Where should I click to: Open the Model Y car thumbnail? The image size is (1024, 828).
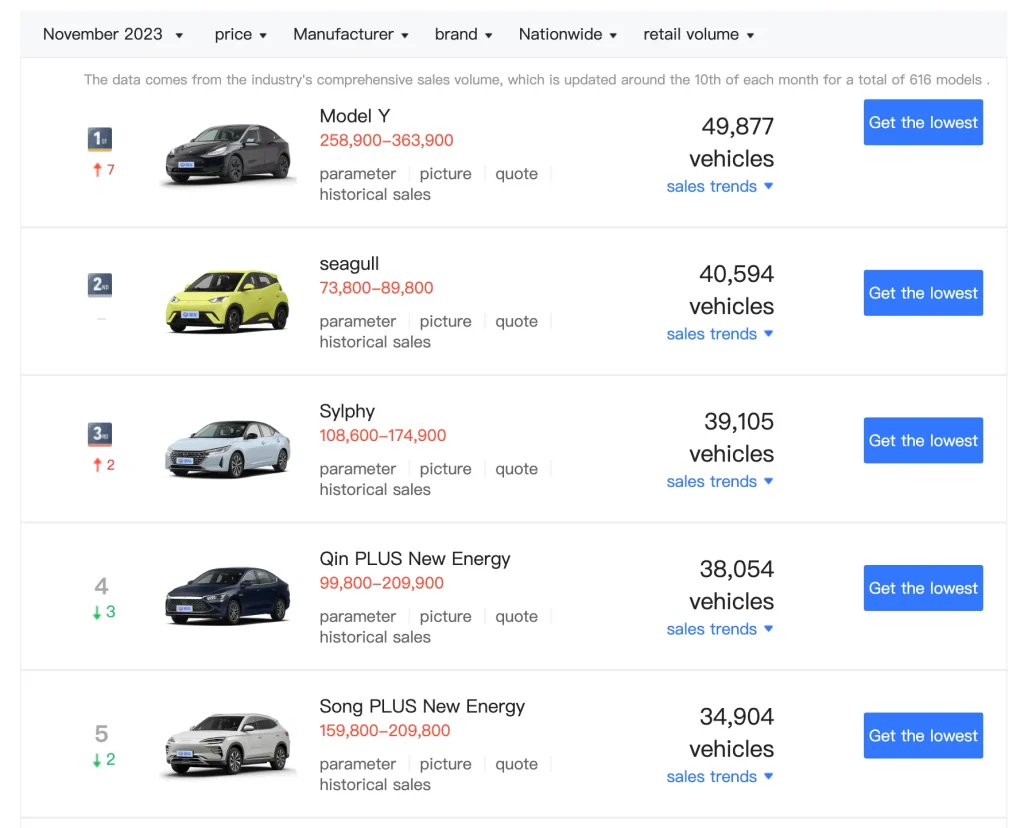pos(228,154)
